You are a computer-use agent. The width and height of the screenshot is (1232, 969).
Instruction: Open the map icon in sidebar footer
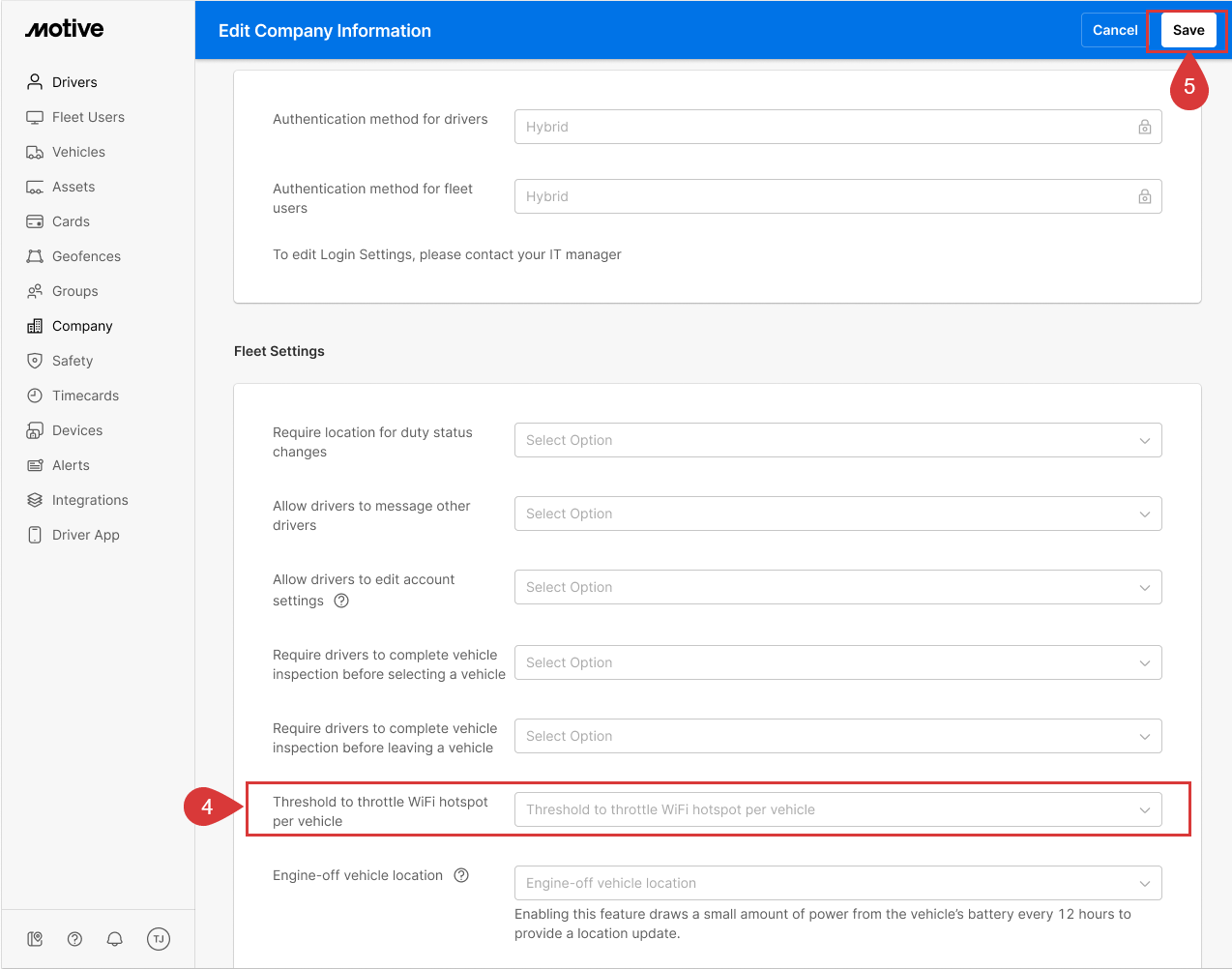tap(35, 939)
